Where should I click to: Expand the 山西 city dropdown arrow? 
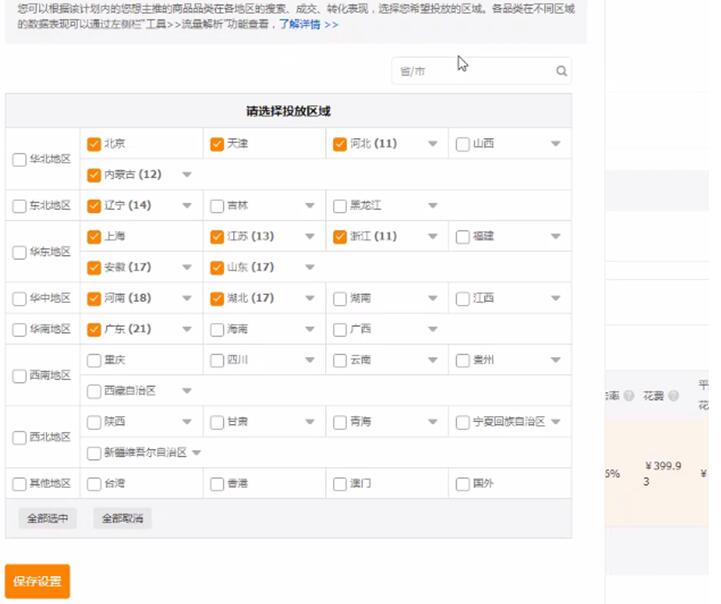(555, 144)
